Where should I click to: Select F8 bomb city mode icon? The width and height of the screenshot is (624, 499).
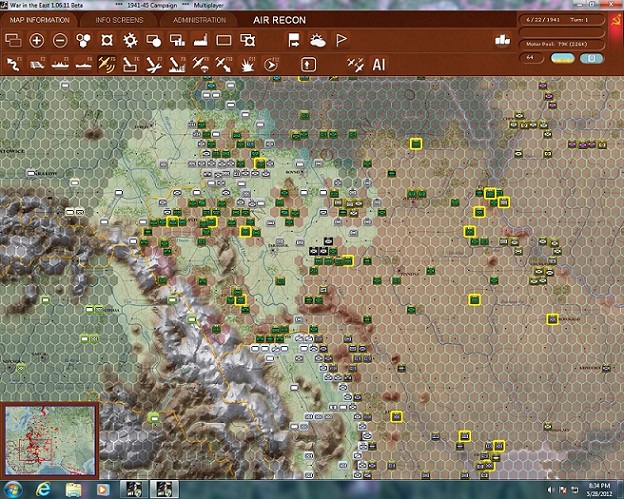click(177, 64)
